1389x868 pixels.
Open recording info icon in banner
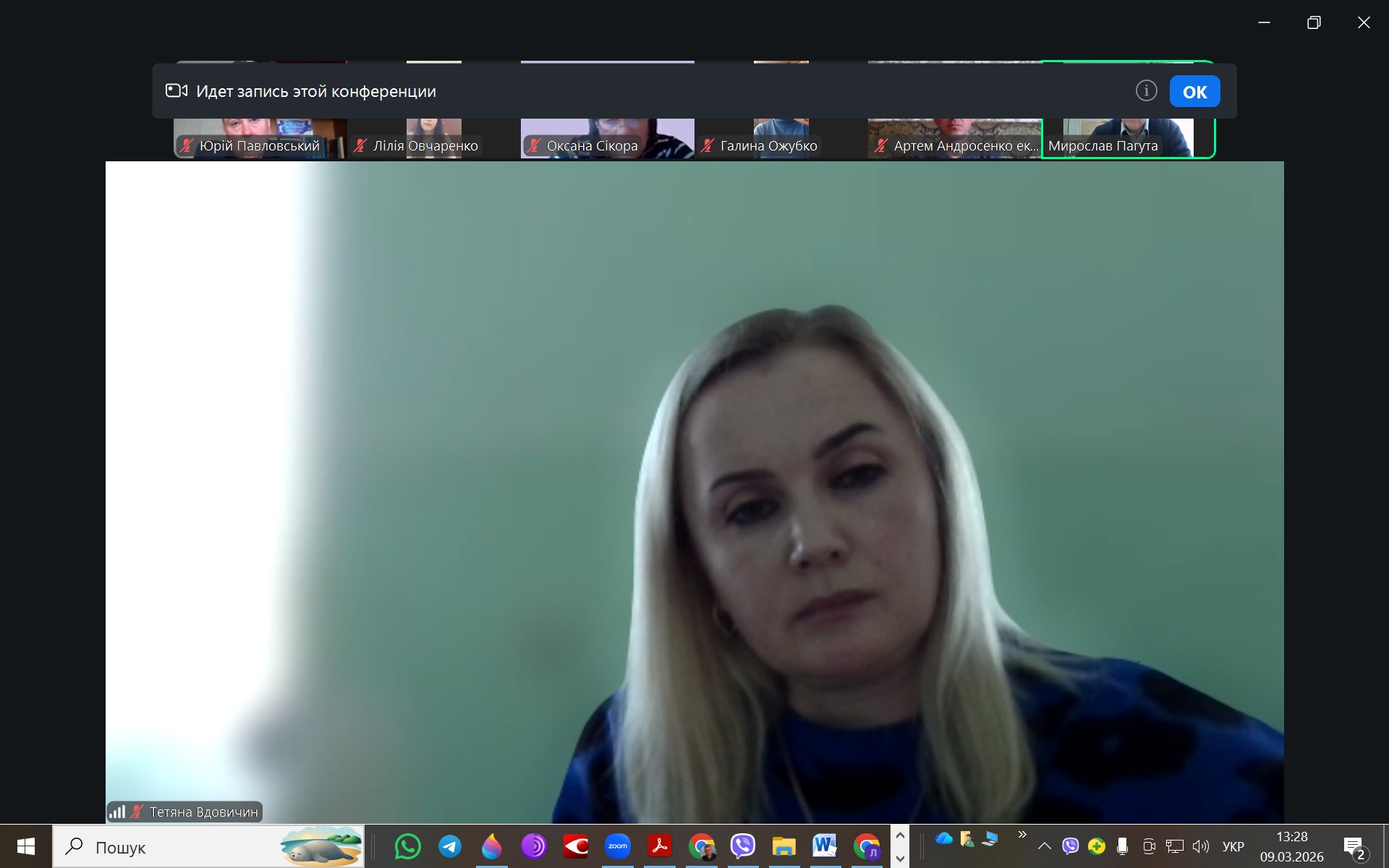pos(1146,91)
